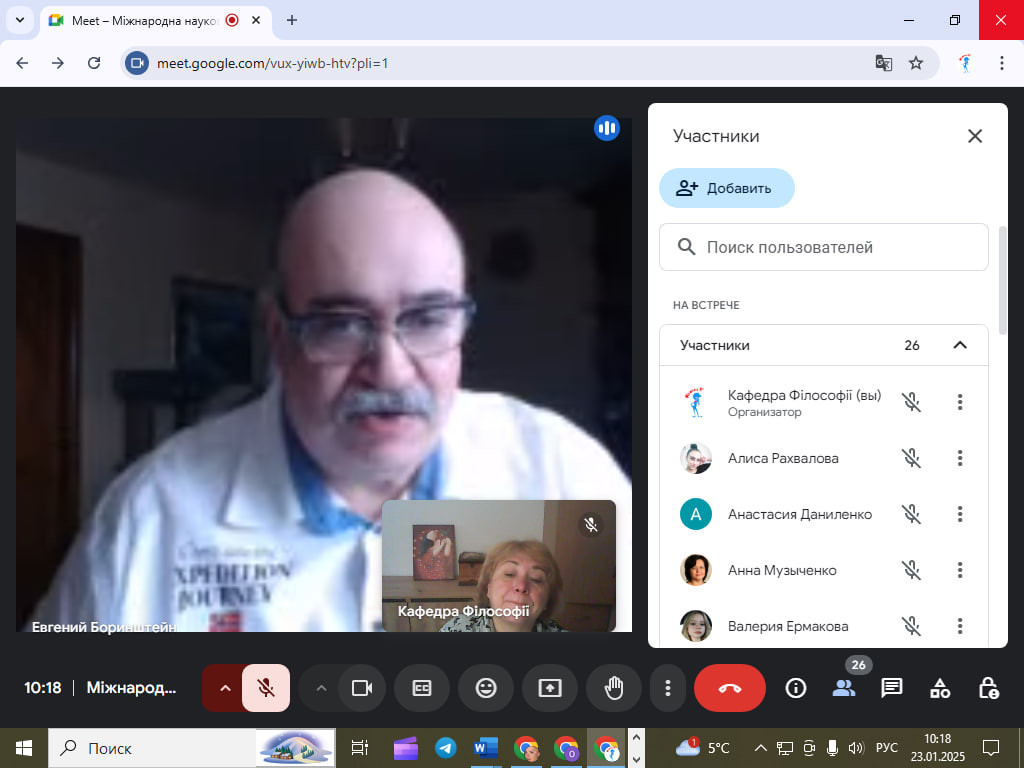Open Windows Start menu

pyautogui.click(x=24, y=748)
